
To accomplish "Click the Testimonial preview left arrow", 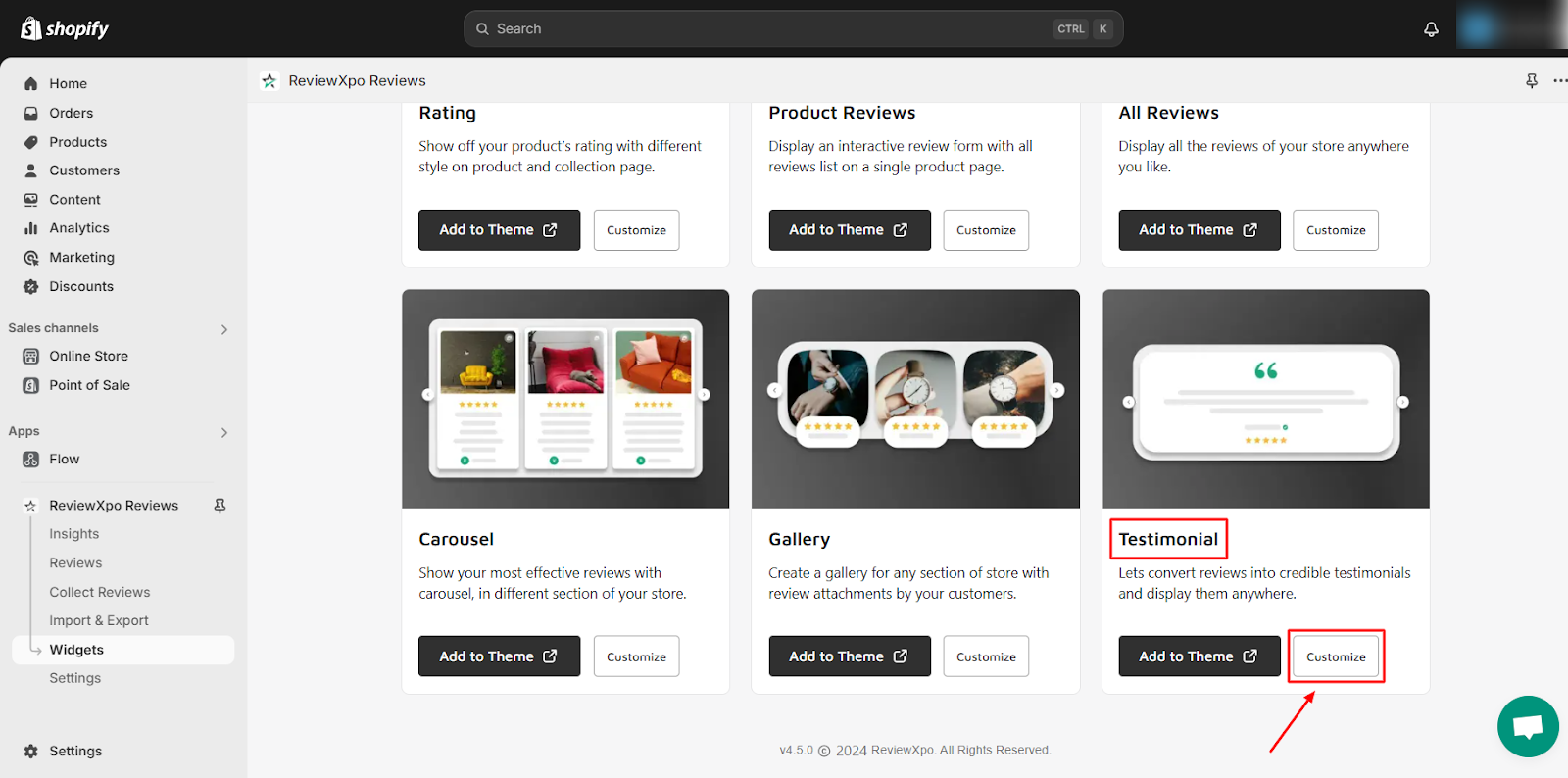I will 1128,402.
